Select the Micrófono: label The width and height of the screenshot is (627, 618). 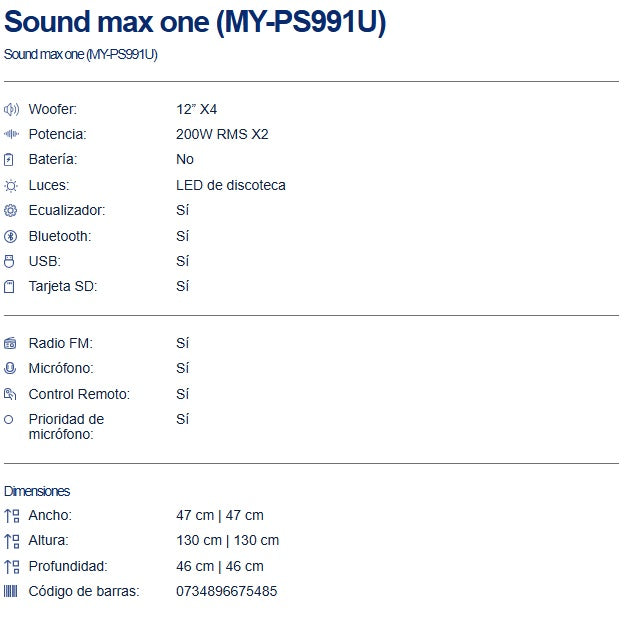(x=61, y=368)
